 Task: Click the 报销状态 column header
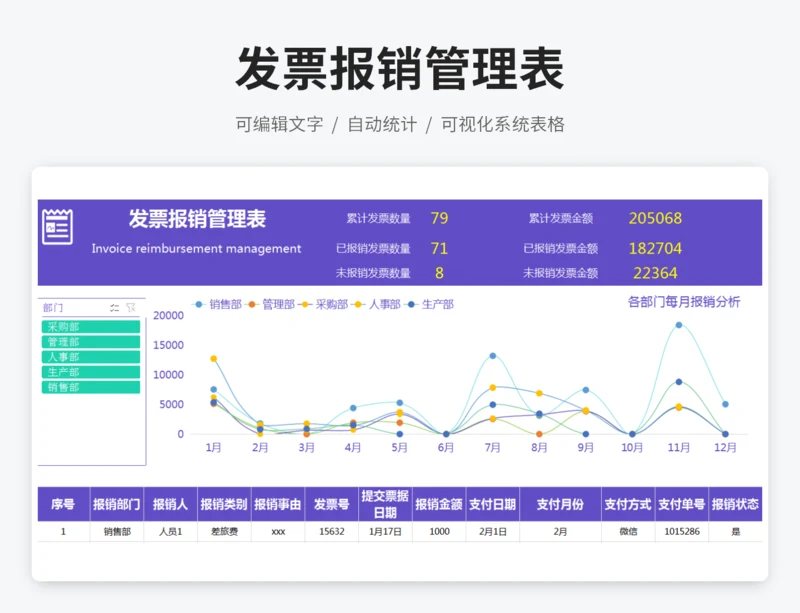735,504
